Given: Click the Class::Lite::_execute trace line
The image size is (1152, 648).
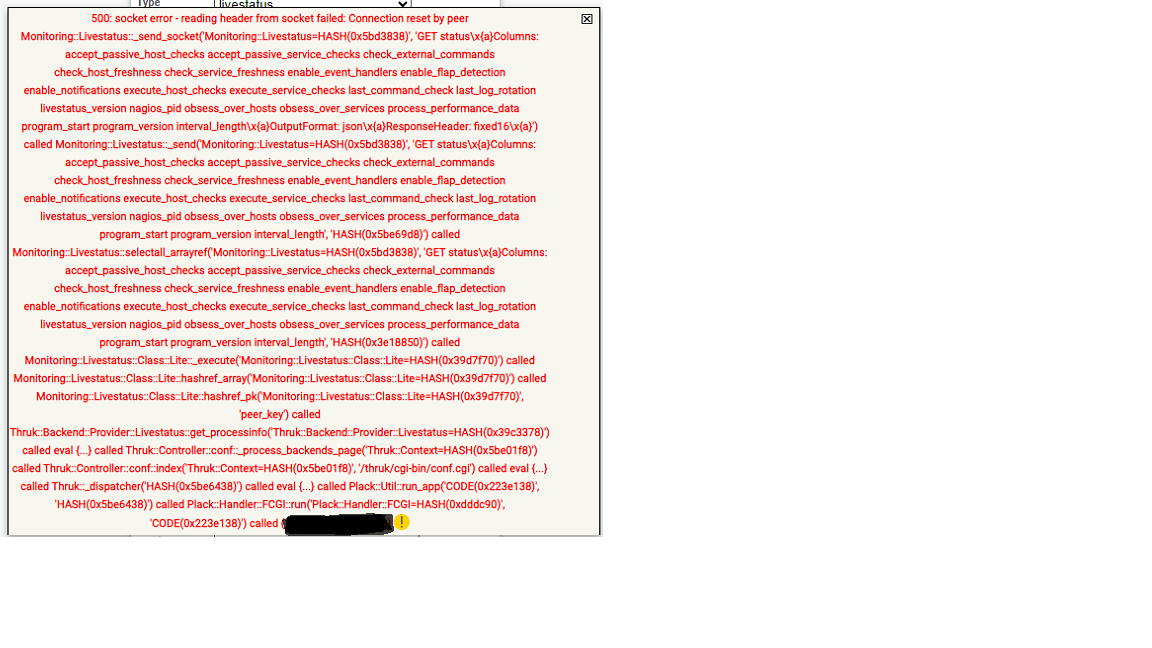Looking at the screenshot, I should pos(279,361).
